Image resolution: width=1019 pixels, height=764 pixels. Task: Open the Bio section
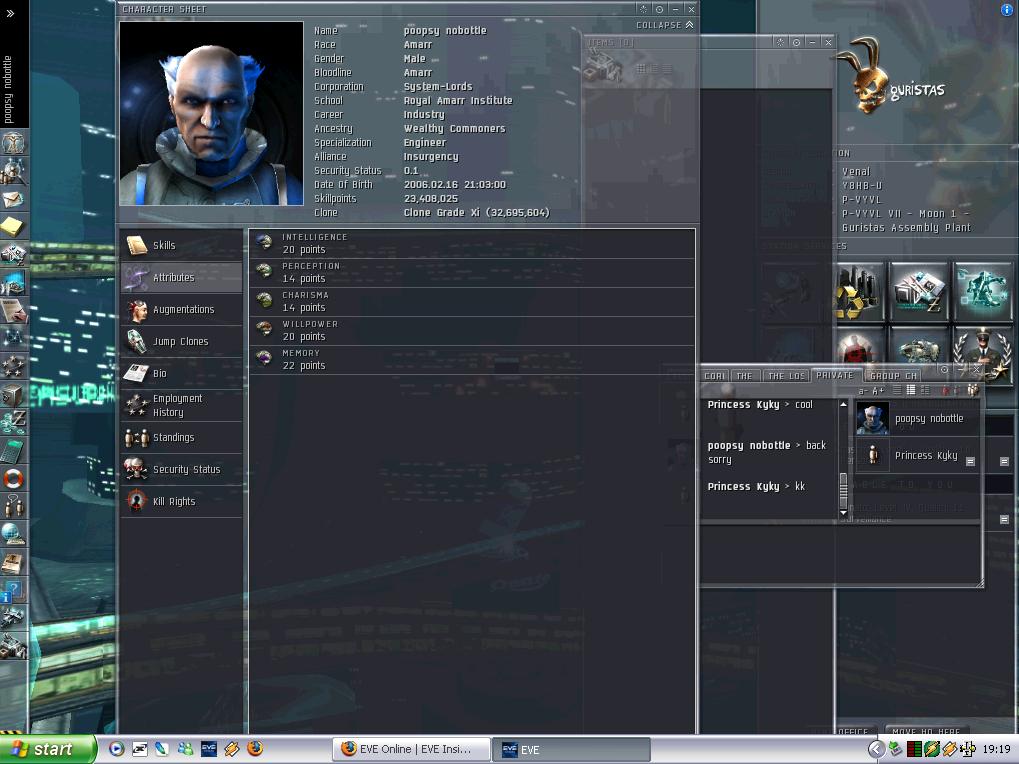pos(181,374)
